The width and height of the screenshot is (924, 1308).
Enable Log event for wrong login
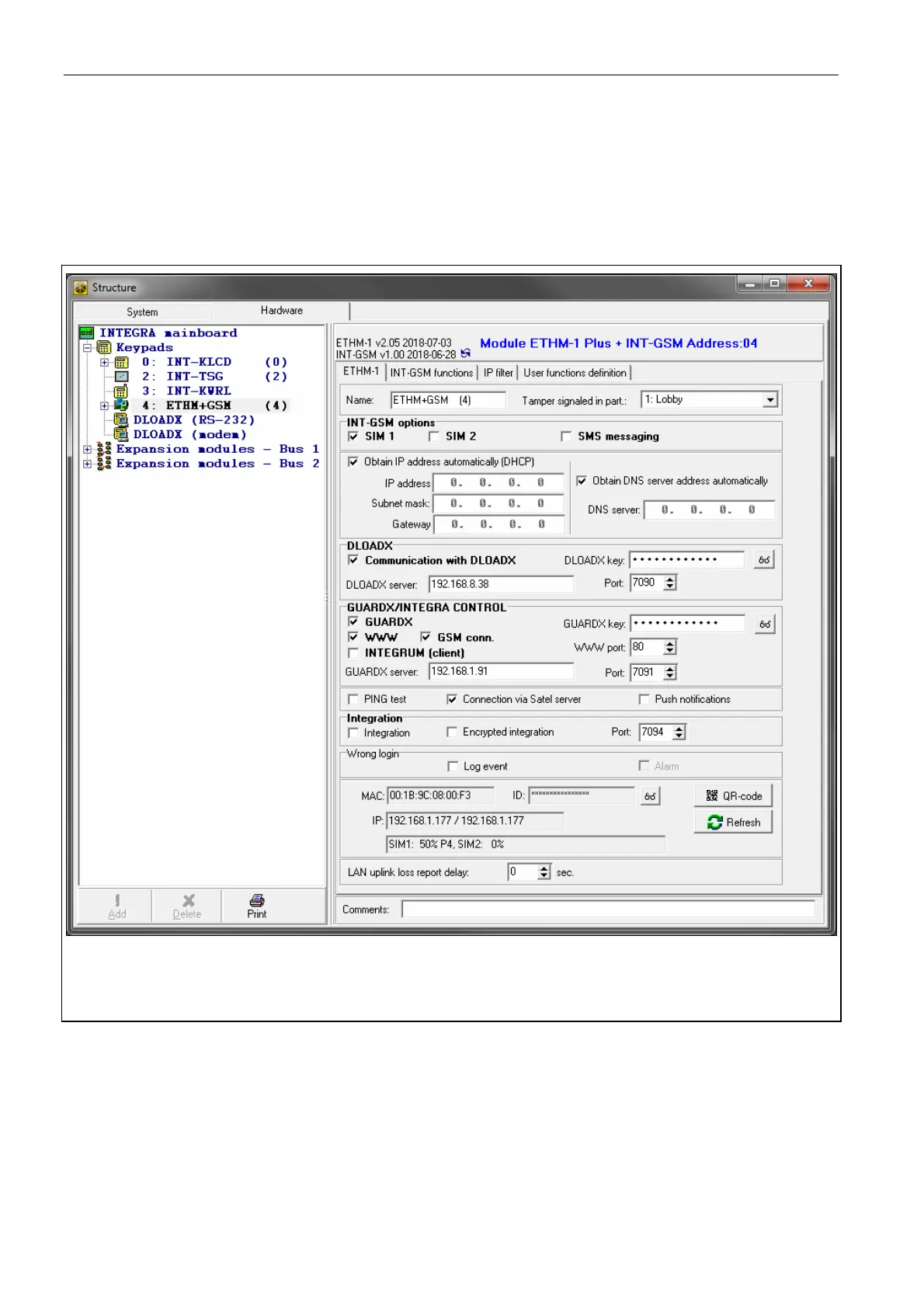453,767
